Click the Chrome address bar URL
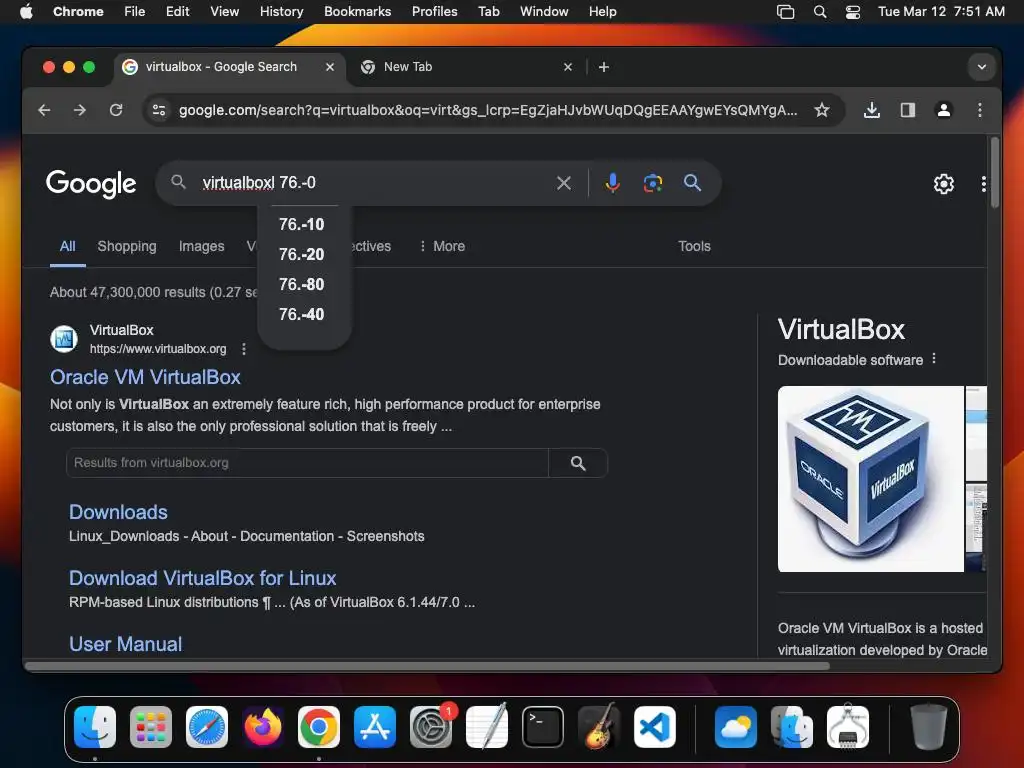This screenshot has height=768, width=1024. (488, 110)
